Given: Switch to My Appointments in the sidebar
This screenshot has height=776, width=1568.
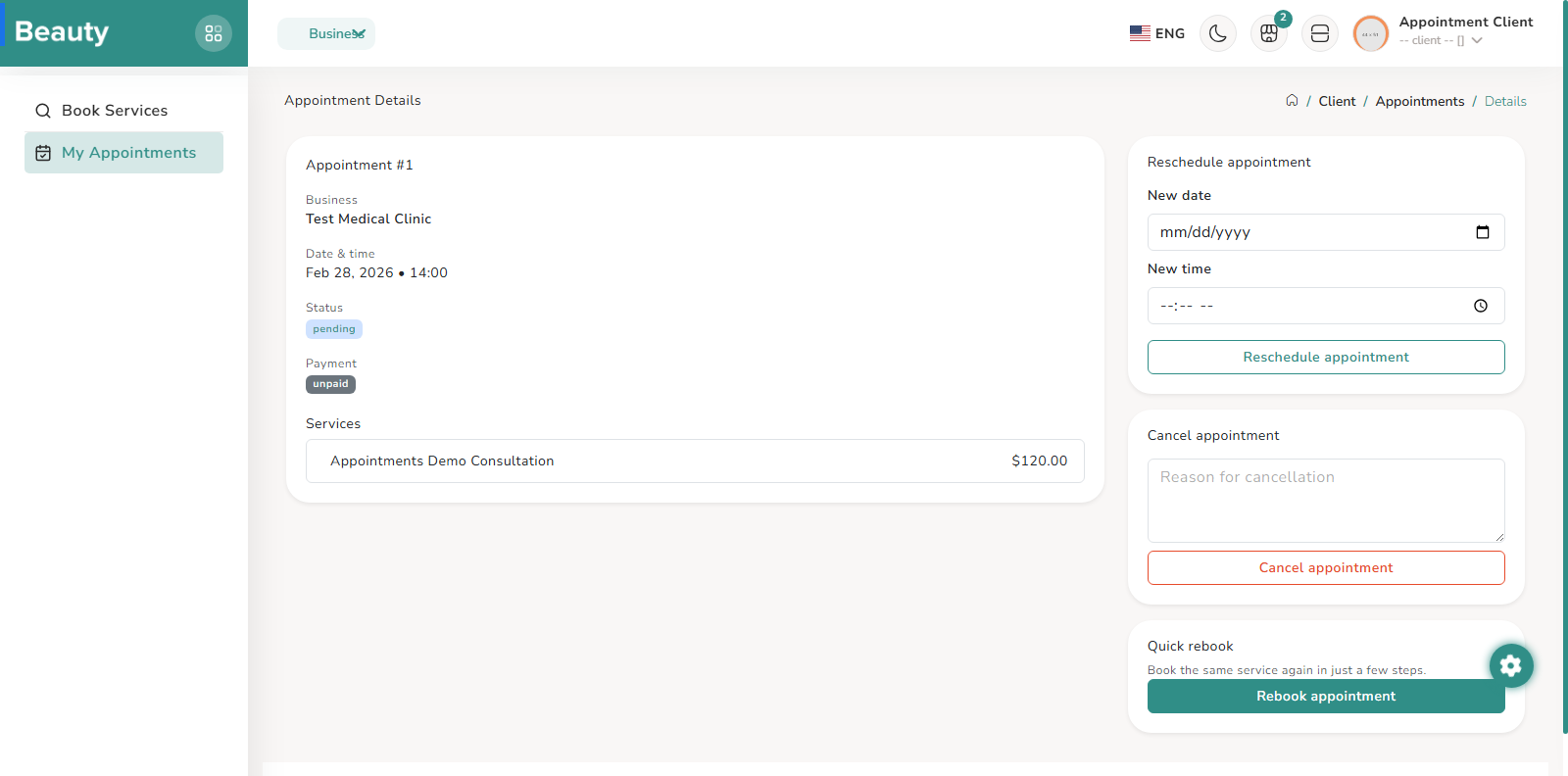Looking at the screenshot, I should (123, 152).
